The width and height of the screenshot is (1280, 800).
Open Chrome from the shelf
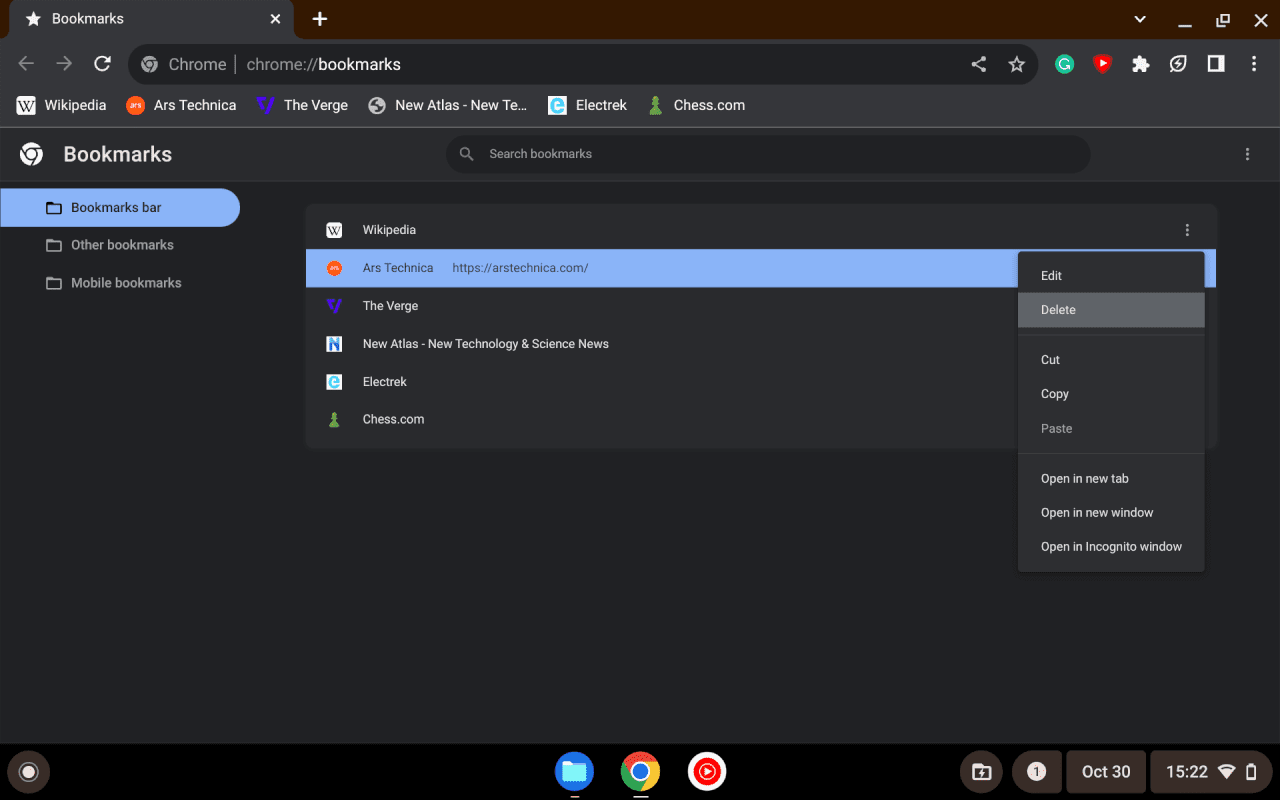pos(640,771)
